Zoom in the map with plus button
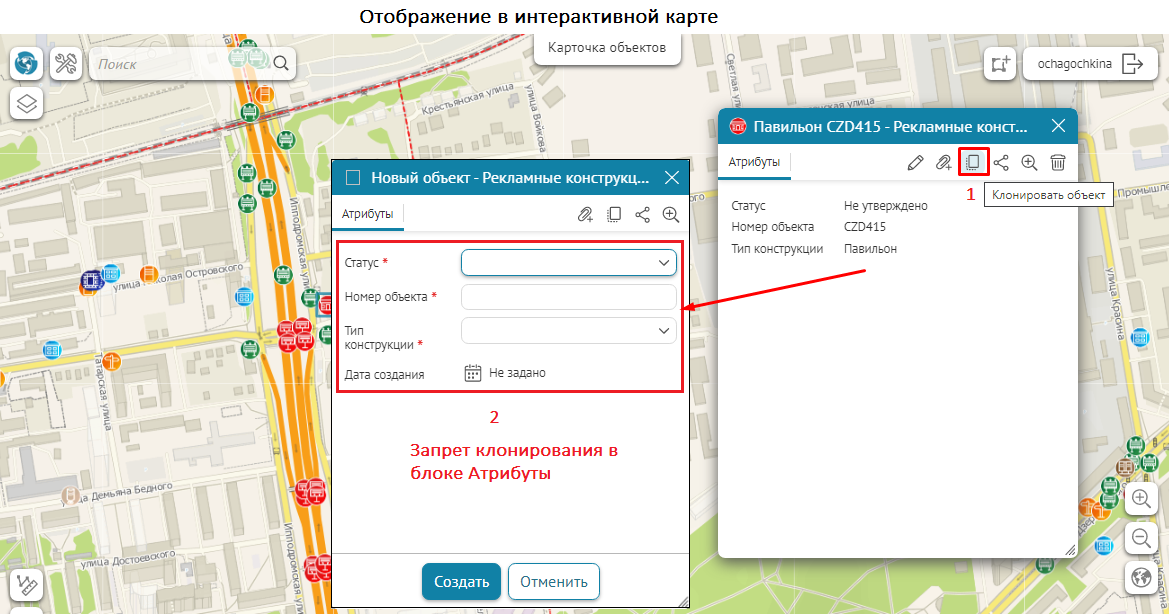 [1141, 498]
